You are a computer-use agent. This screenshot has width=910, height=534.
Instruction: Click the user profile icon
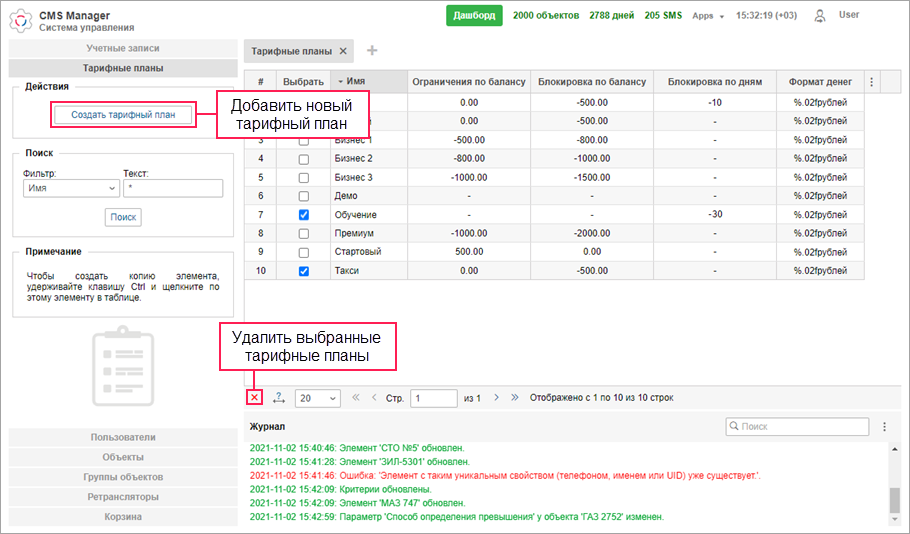click(820, 16)
